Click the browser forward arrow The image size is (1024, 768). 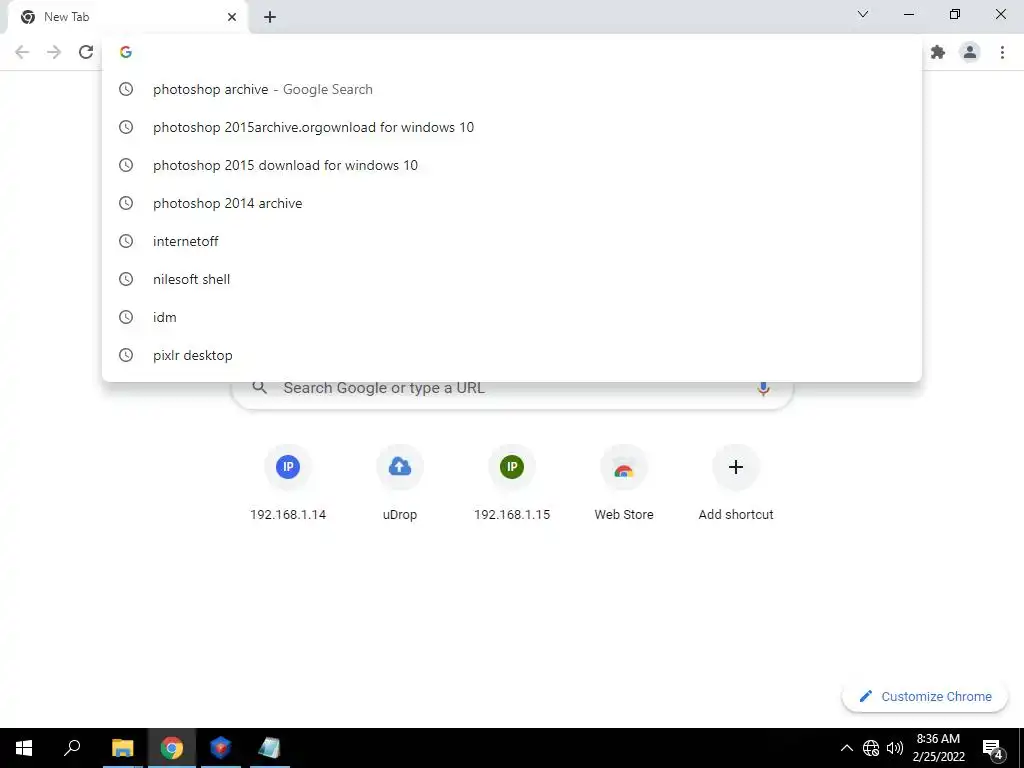coord(54,52)
